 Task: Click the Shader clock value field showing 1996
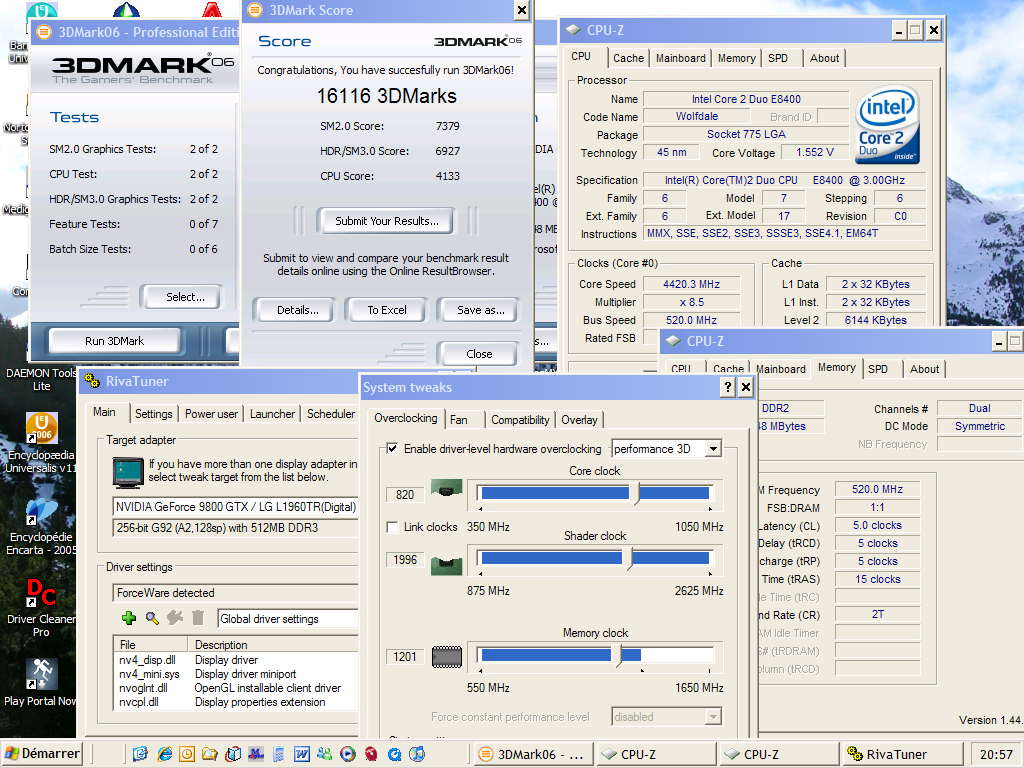tap(405, 560)
